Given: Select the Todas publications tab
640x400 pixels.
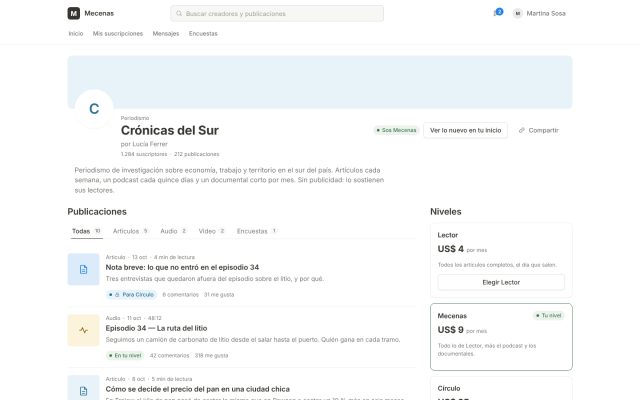Looking at the screenshot, I should (86, 231).
